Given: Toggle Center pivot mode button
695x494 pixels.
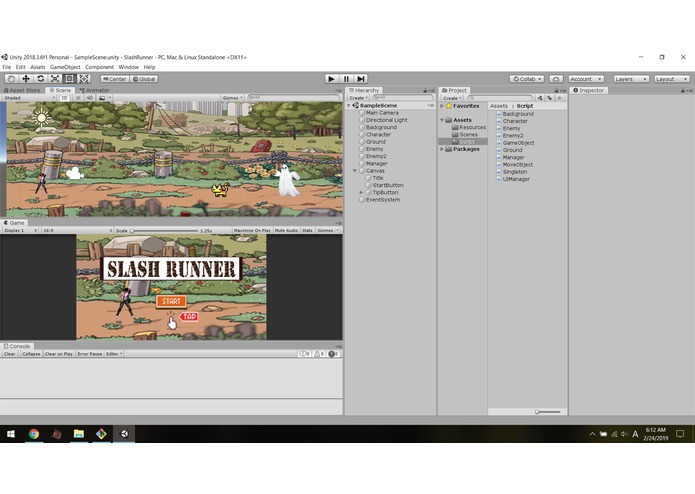Looking at the screenshot, I should [115, 79].
